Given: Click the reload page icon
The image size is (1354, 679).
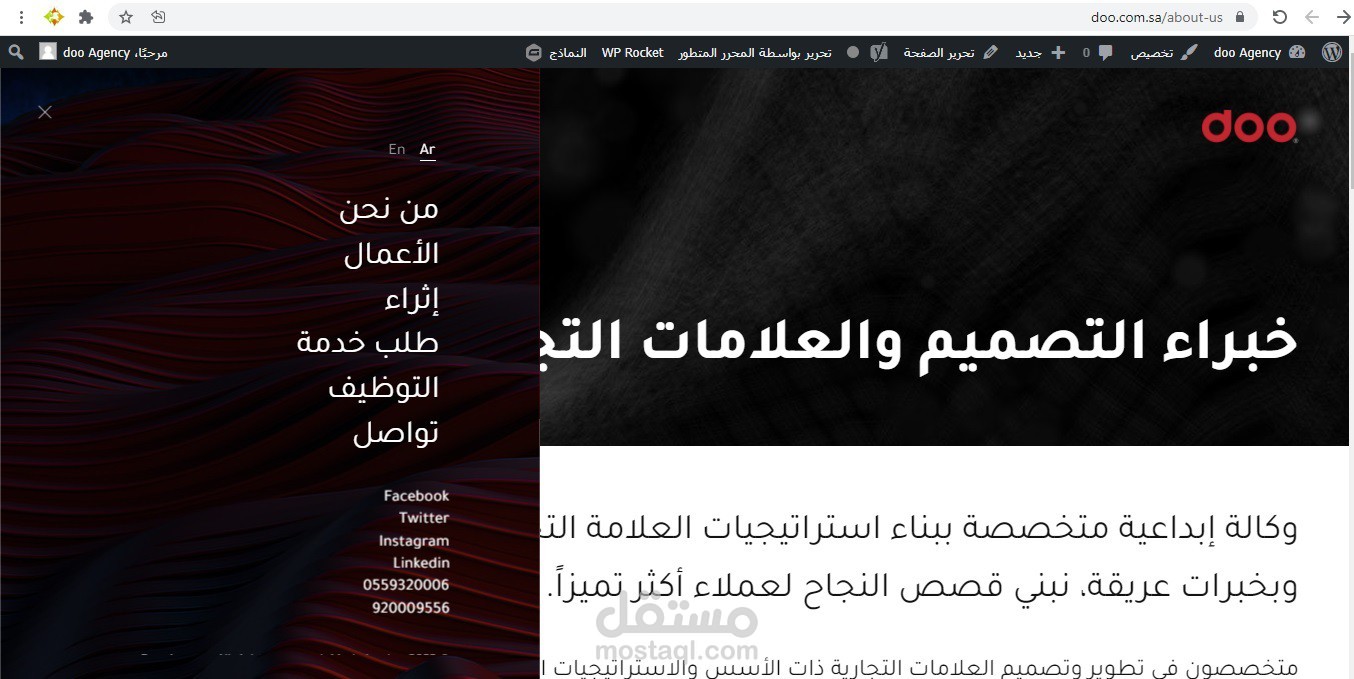Looking at the screenshot, I should [1279, 16].
